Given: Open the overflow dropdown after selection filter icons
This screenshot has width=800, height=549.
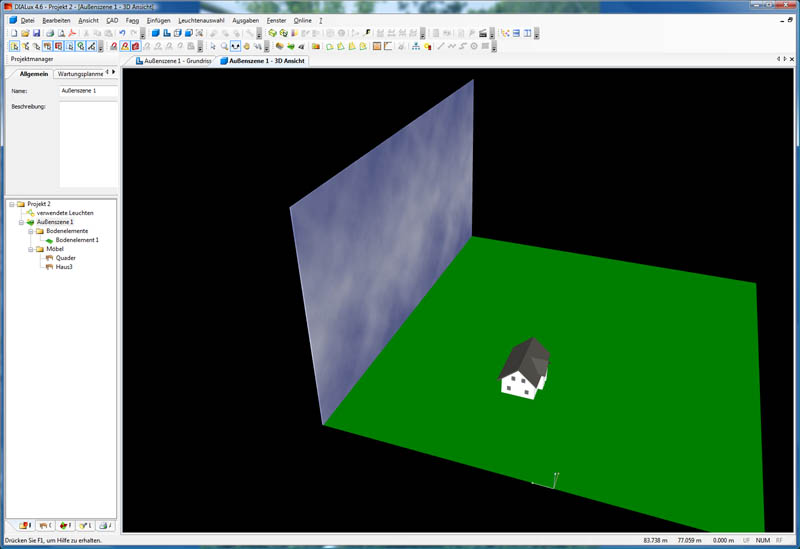Looking at the screenshot, I should click(101, 47).
